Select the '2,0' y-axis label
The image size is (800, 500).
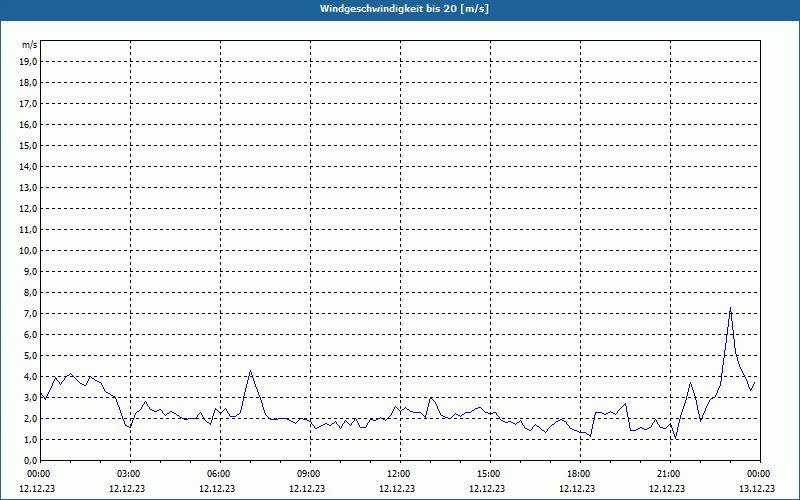pos(30,418)
